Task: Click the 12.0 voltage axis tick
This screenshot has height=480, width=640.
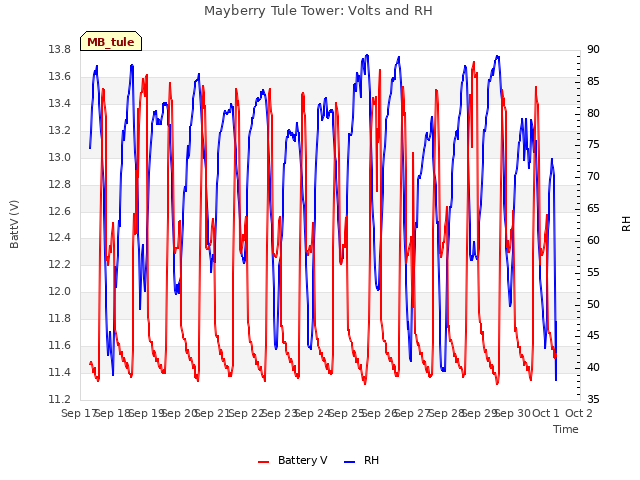Action: [59, 292]
